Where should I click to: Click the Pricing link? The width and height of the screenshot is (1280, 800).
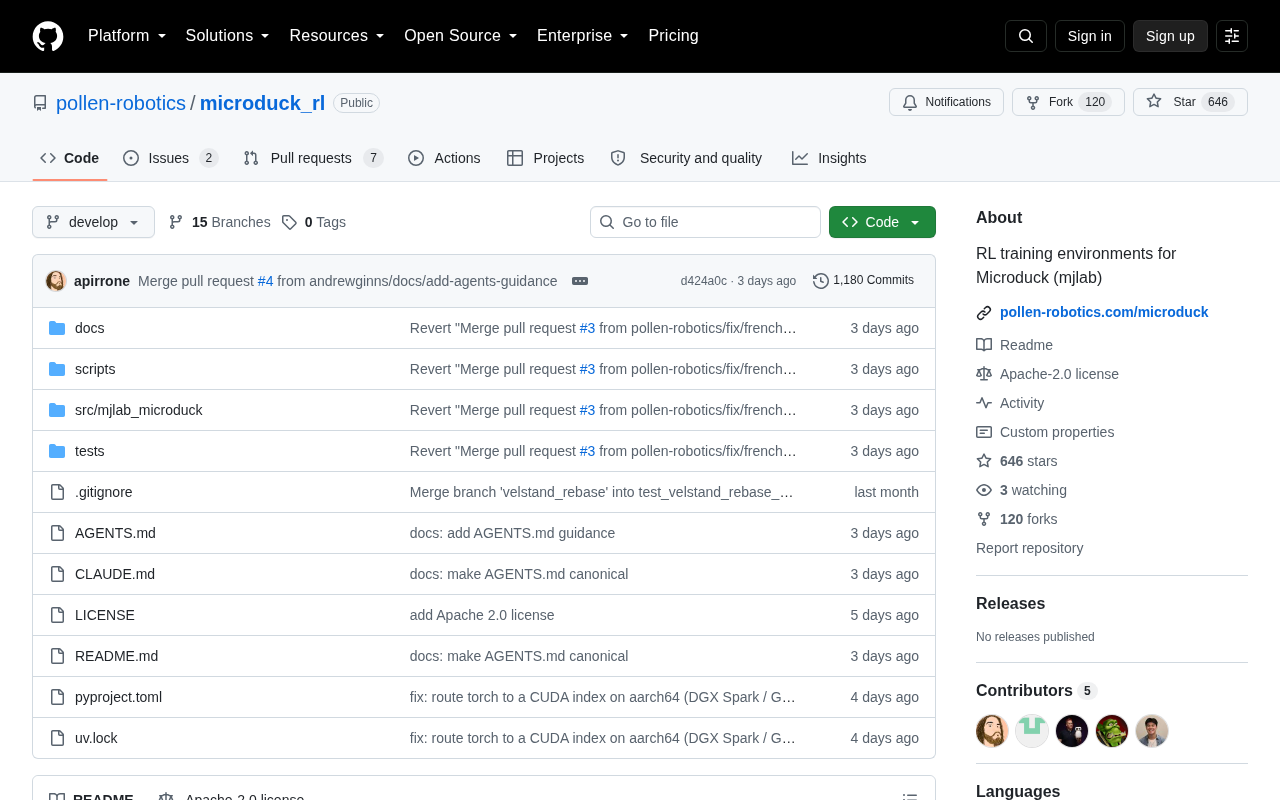click(673, 36)
